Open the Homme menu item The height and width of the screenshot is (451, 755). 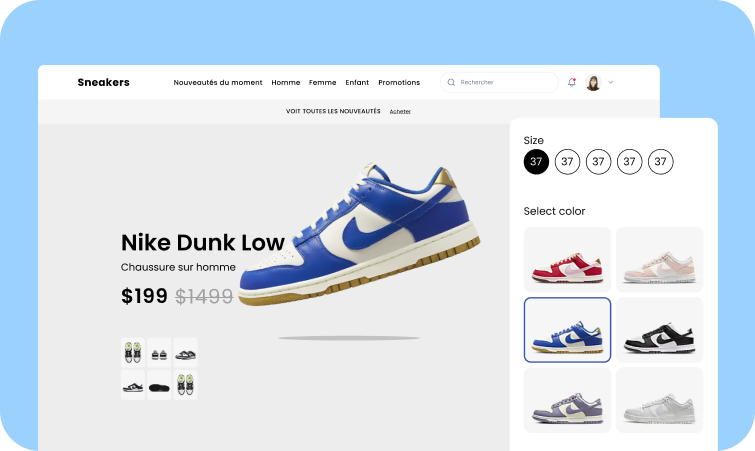point(286,82)
